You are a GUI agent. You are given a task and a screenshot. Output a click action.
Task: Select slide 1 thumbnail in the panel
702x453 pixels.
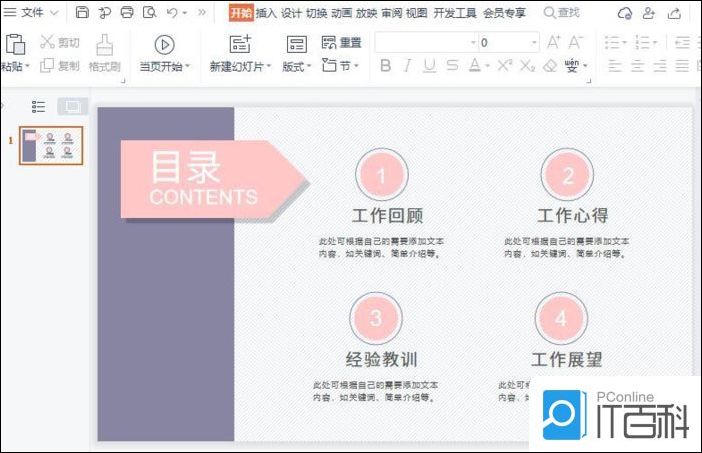(53, 144)
